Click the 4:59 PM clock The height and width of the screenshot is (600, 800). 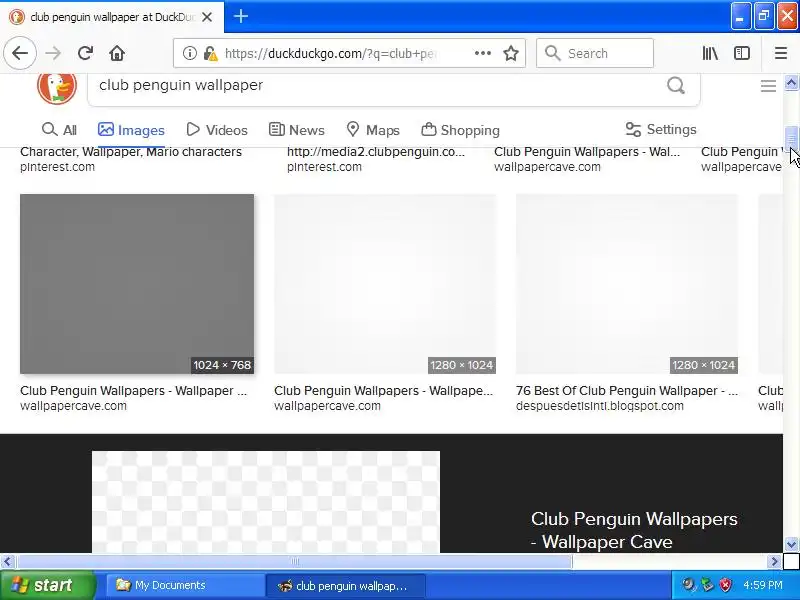pos(763,585)
